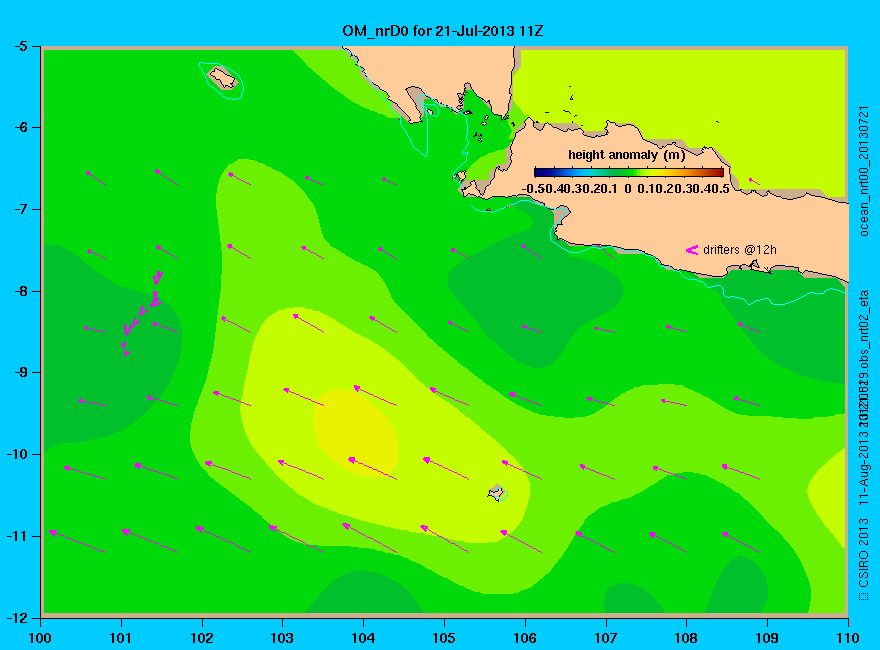Screen dimensions: 880x650
Task: Click the small island south of Java
Action: (x=496, y=493)
